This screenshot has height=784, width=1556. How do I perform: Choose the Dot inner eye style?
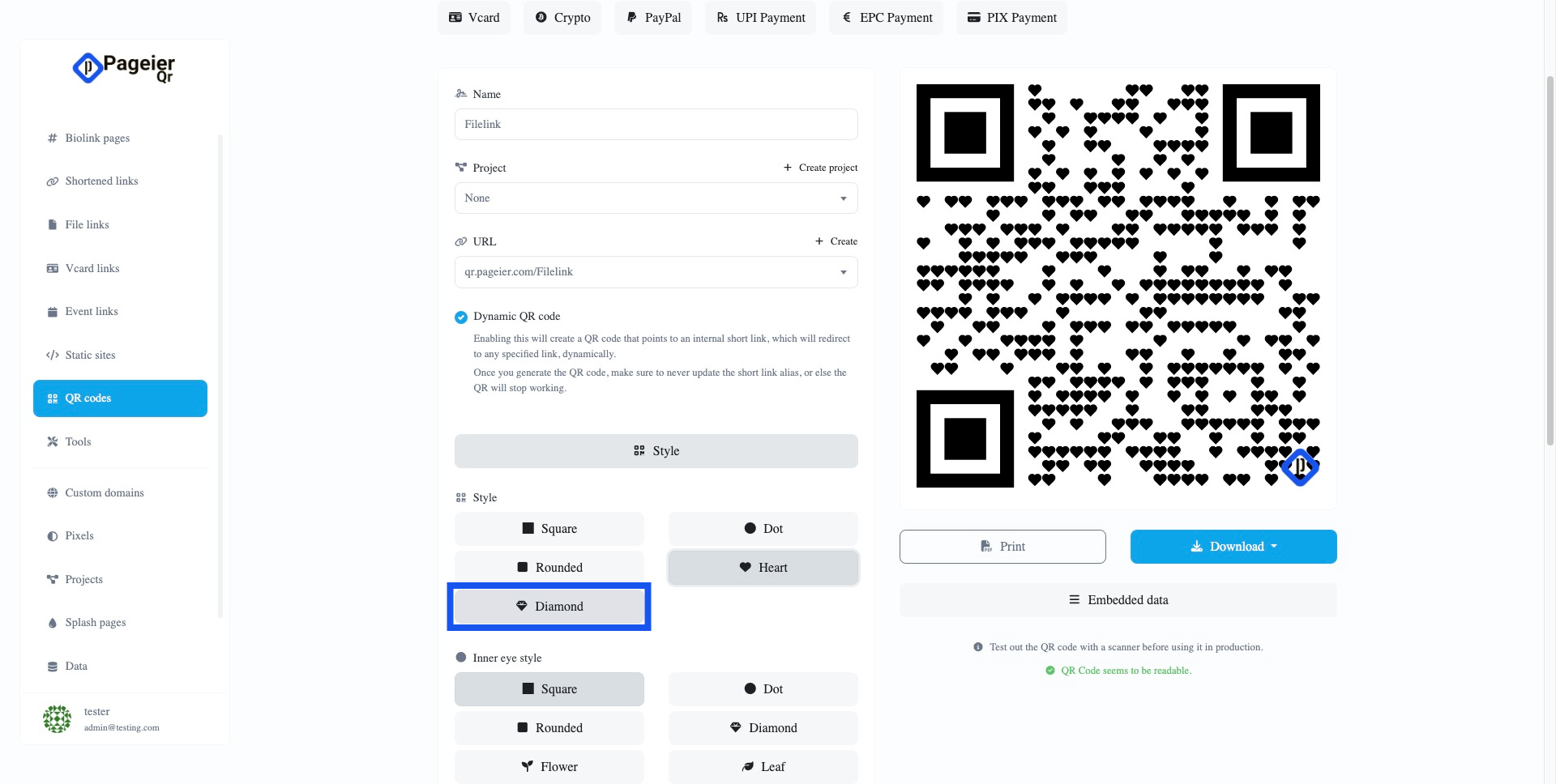point(763,689)
